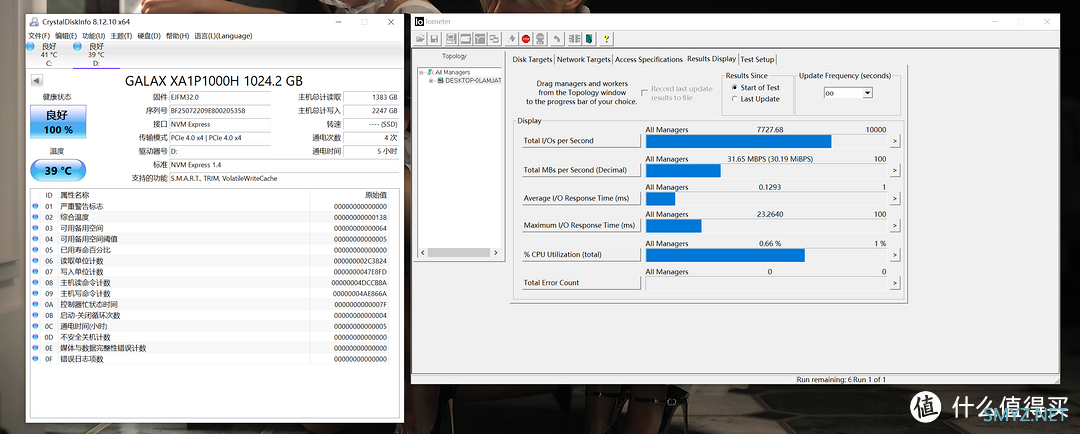The height and width of the screenshot is (434, 1080).
Task: Add a network worker in Iometer toolbar
Action: 480,39
